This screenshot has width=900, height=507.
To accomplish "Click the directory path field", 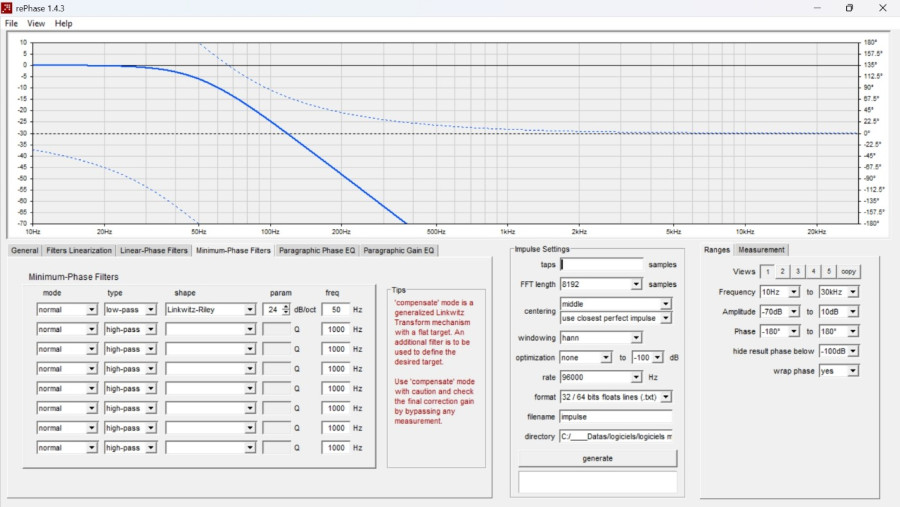I will pyautogui.click(x=616, y=436).
